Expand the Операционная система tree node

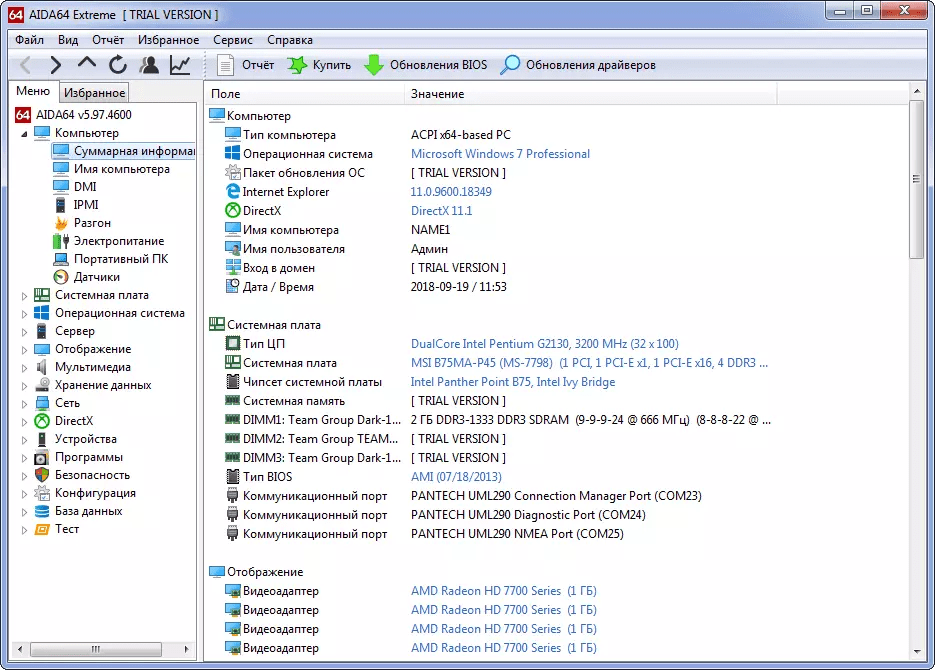coord(24,314)
